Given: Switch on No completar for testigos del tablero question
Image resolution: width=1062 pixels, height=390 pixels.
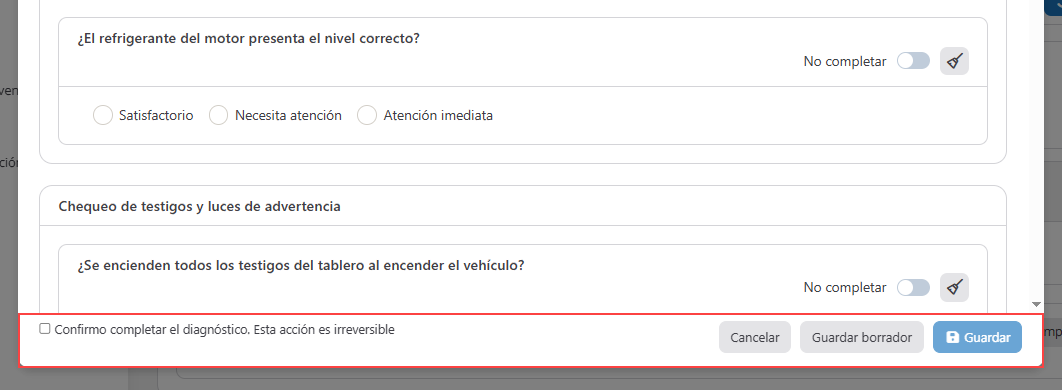Looking at the screenshot, I should point(913,288).
